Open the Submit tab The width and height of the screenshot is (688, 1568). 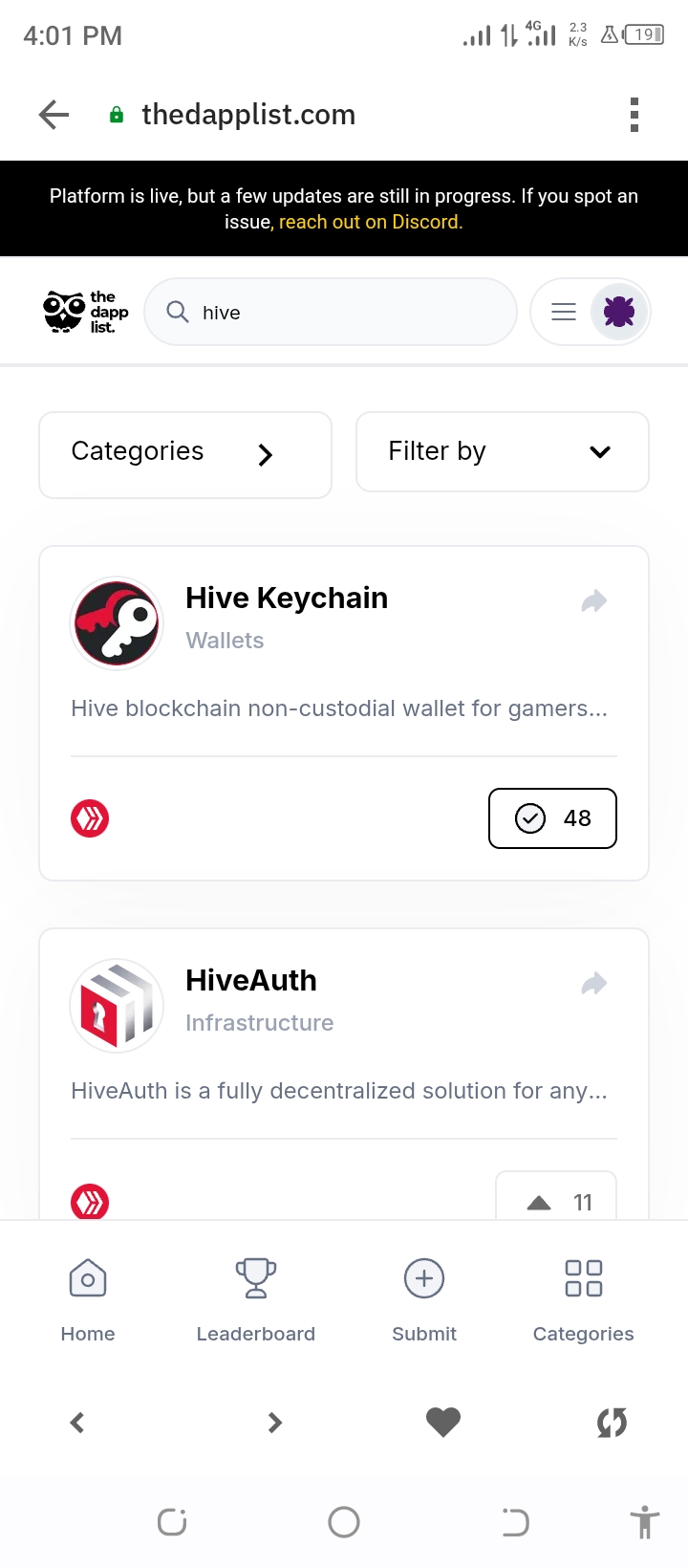click(x=424, y=1300)
